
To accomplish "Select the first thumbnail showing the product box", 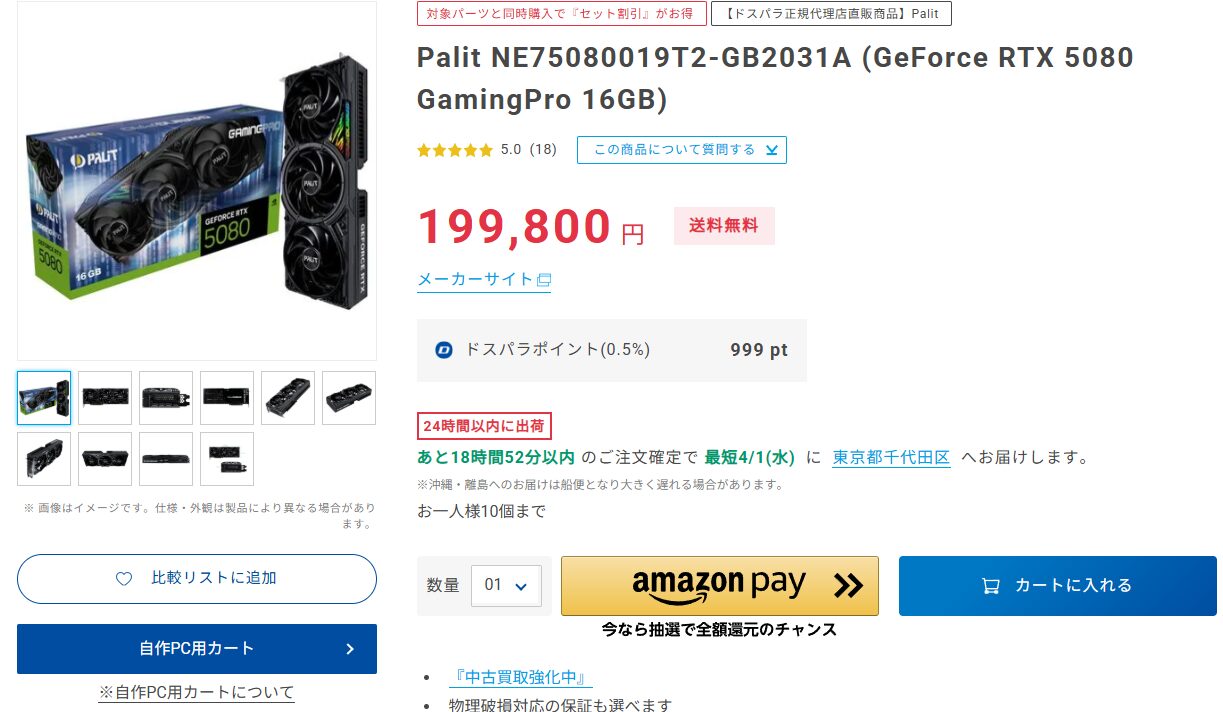I will 44,398.
